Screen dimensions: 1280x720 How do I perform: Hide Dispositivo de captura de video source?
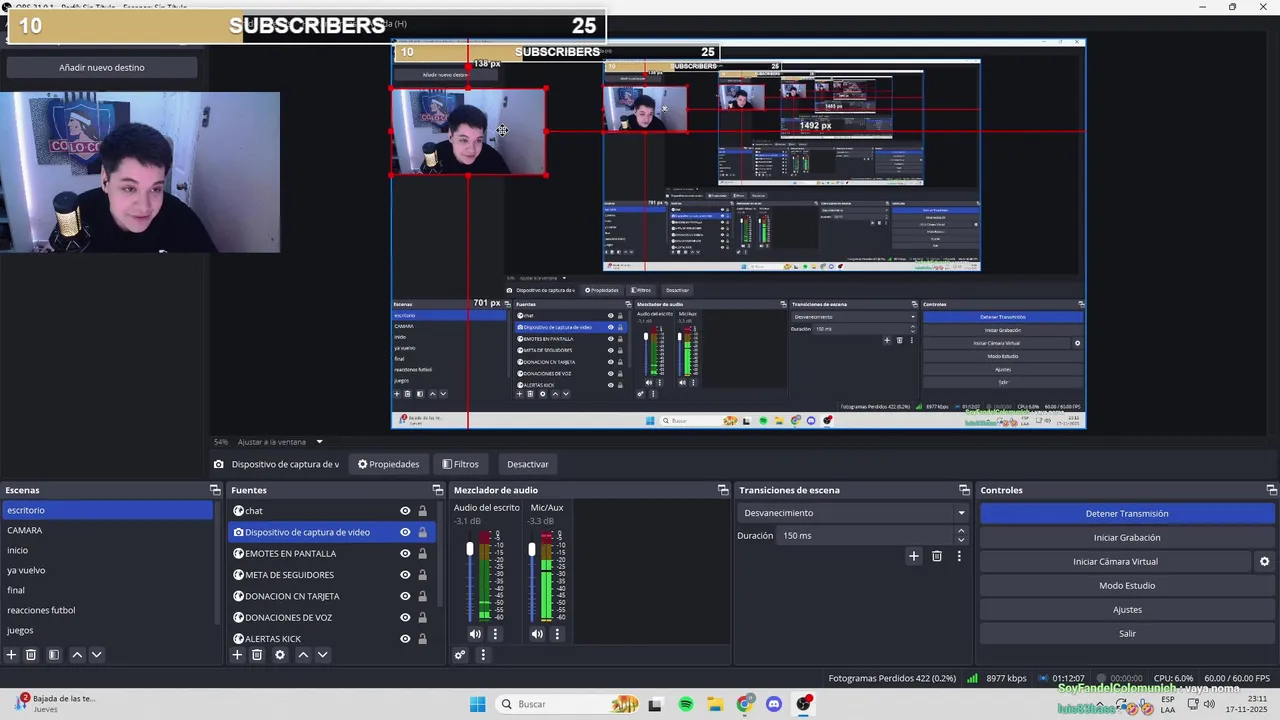[x=405, y=532]
